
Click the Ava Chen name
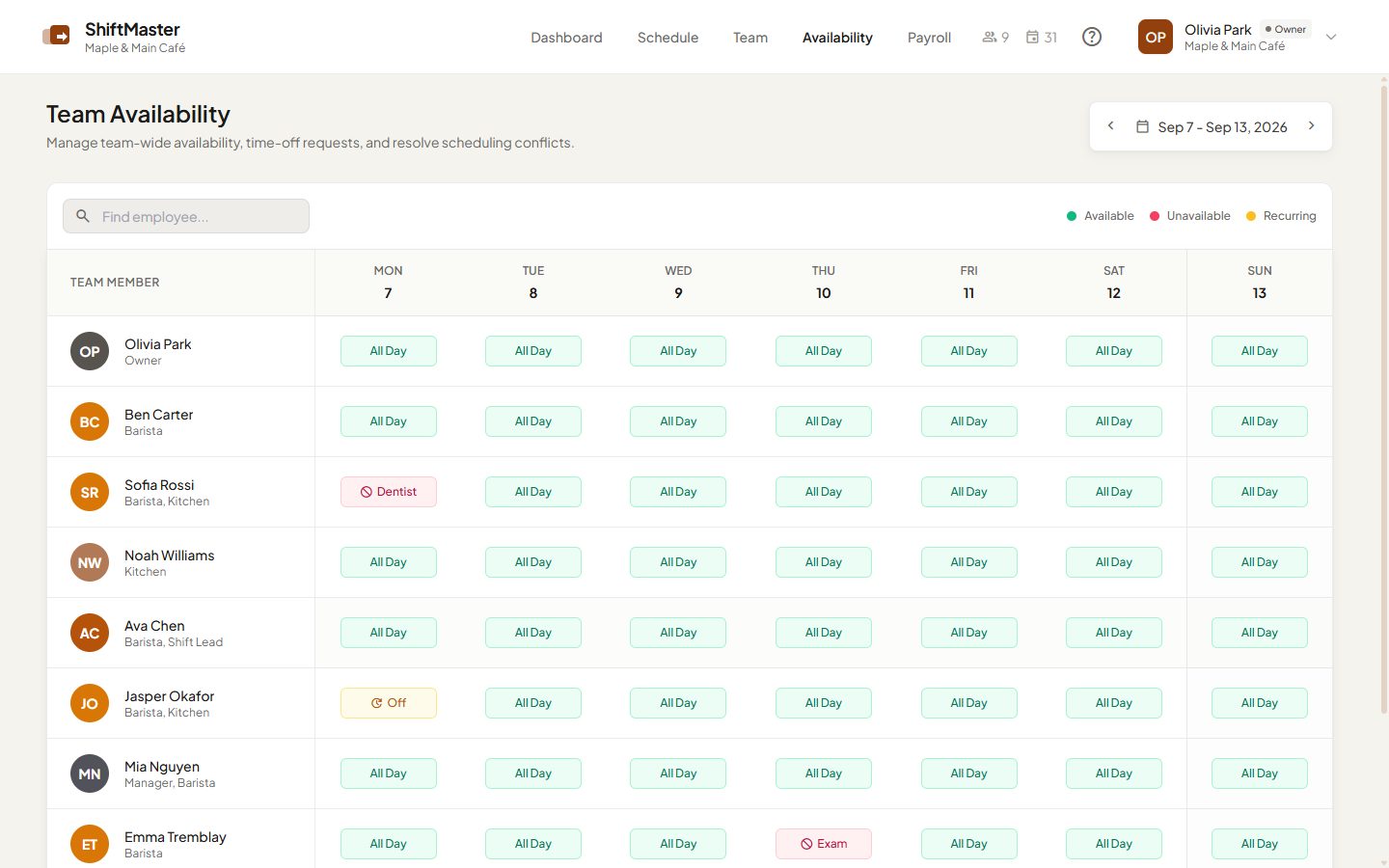click(154, 626)
